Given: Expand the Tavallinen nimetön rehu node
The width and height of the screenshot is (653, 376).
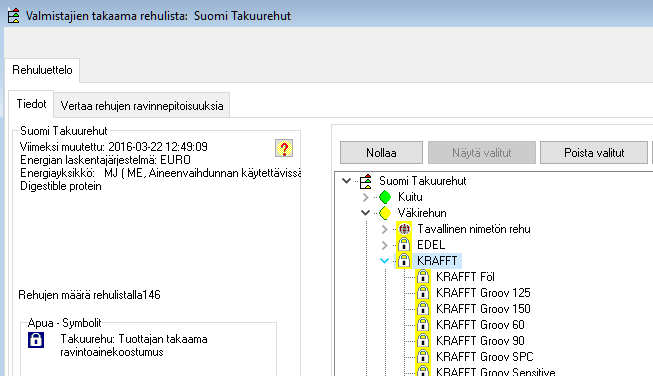Looking at the screenshot, I should [384, 229].
